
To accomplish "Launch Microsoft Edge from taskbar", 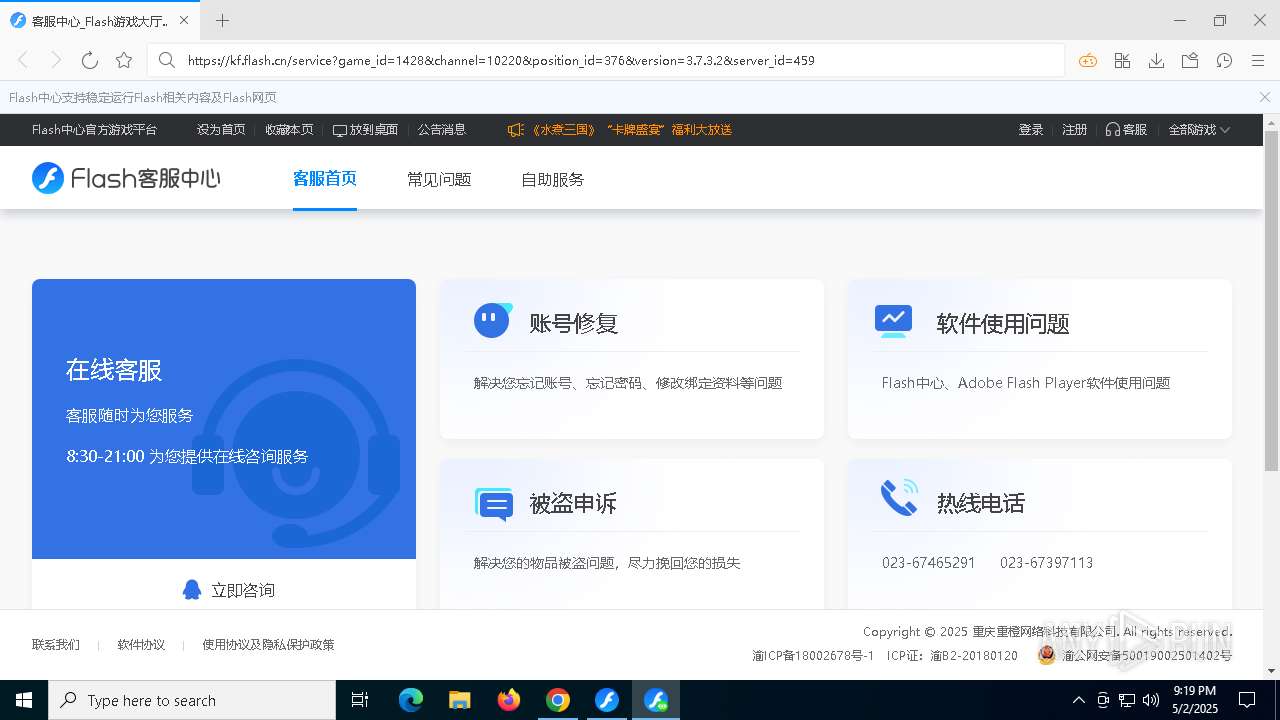I will click(x=411, y=700).
